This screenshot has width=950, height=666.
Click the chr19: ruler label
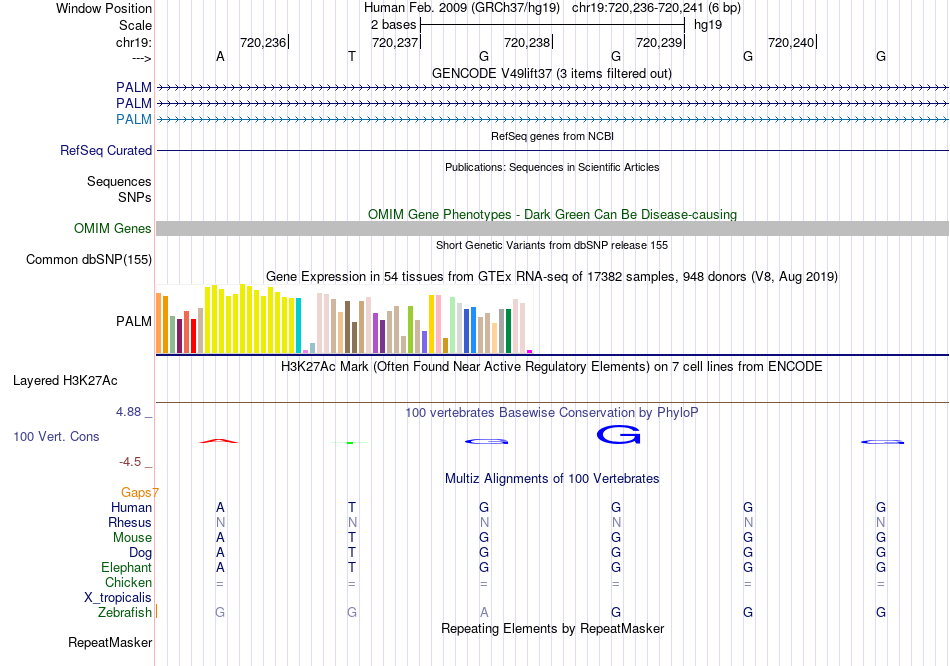134,42
